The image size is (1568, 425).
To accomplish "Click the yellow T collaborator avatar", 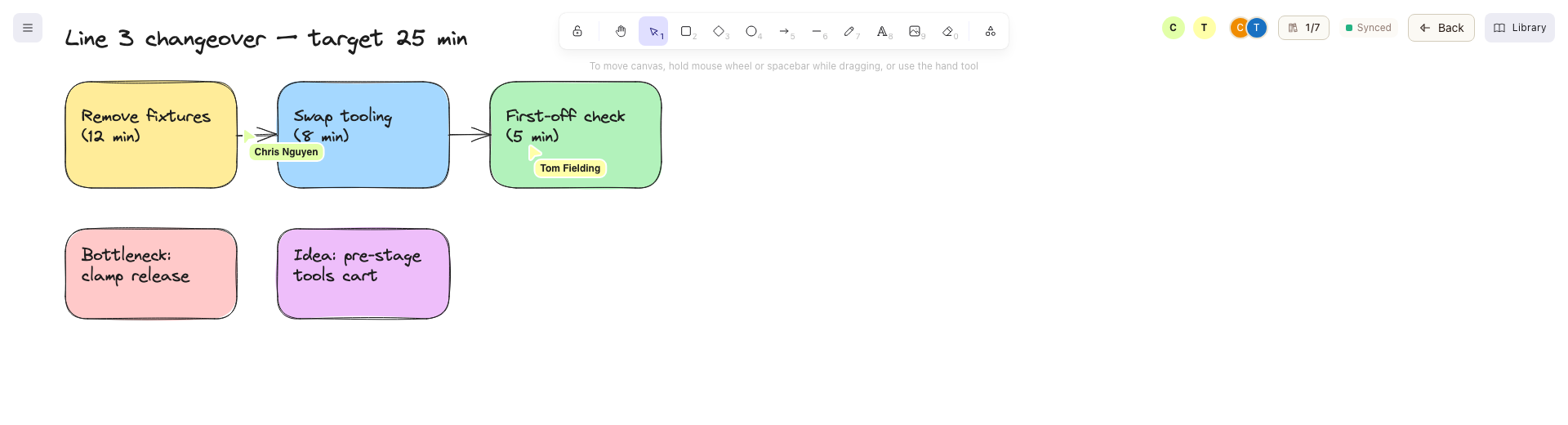I will pyautogui.click(x=1205, y=28).
